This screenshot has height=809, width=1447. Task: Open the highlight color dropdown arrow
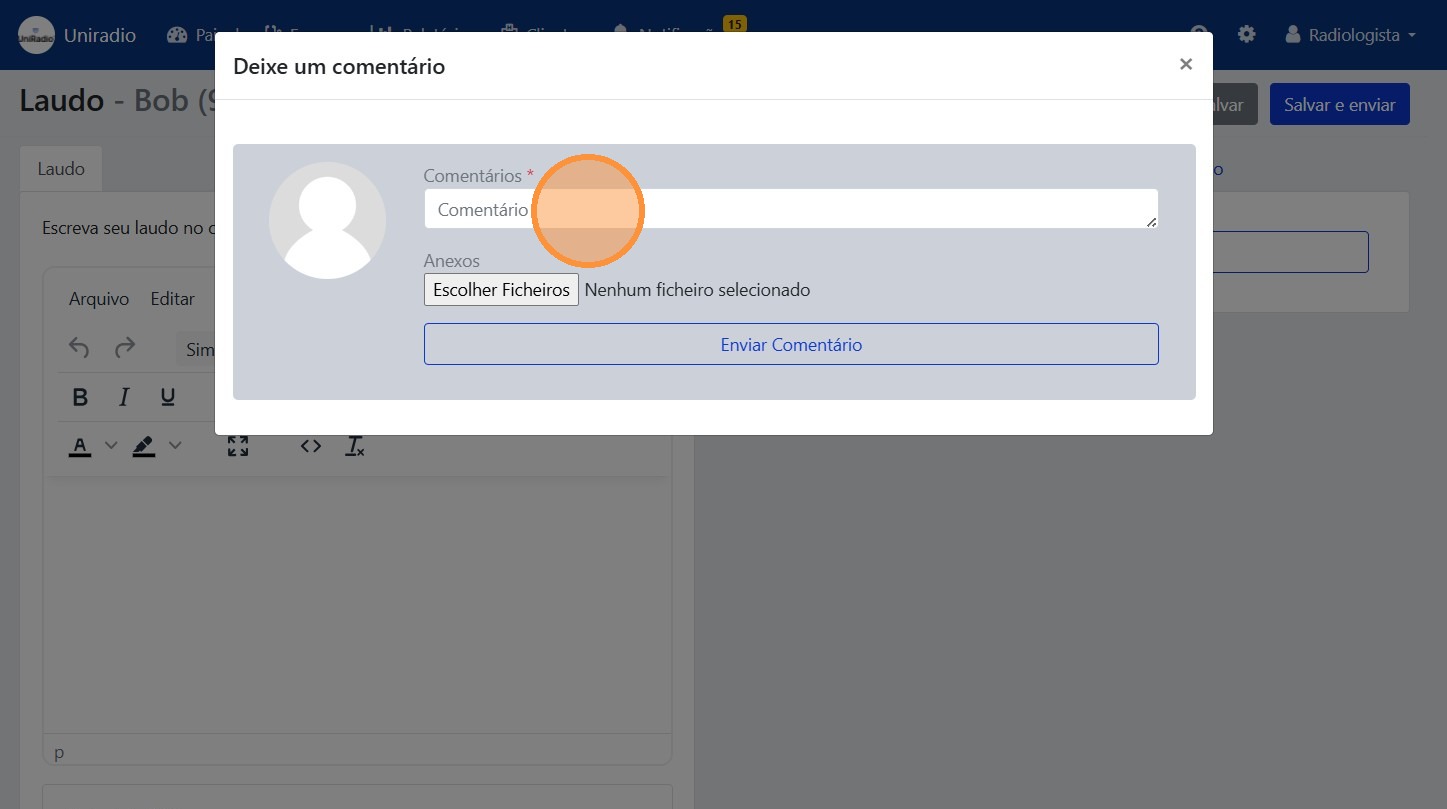(175, 446)
